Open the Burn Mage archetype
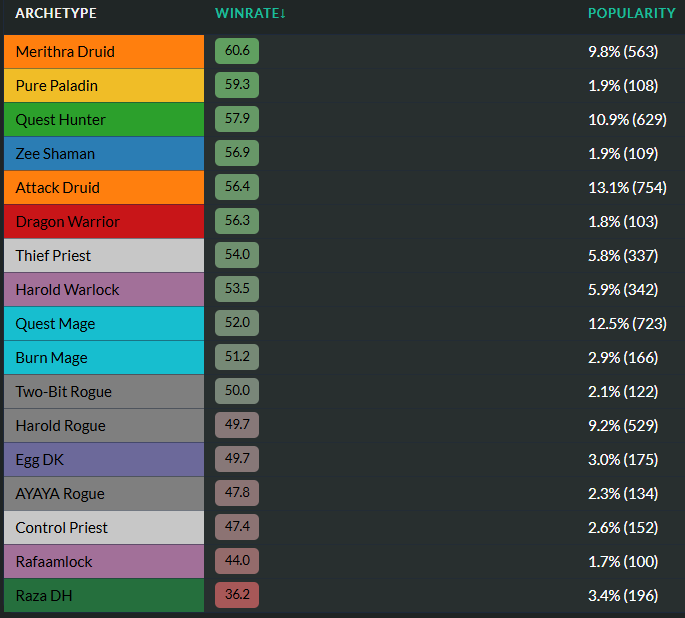This screenshot has width=685, height=618. click(x=104, y=358)
